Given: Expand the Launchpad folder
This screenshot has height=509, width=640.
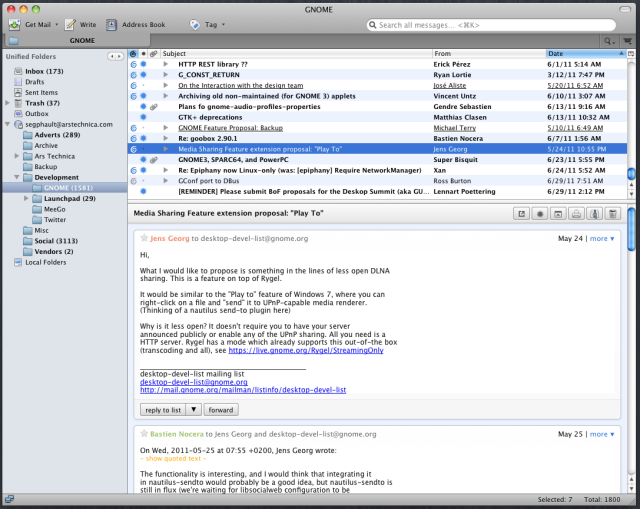Looking at the screenshot, I should click(x=26, y=198).
